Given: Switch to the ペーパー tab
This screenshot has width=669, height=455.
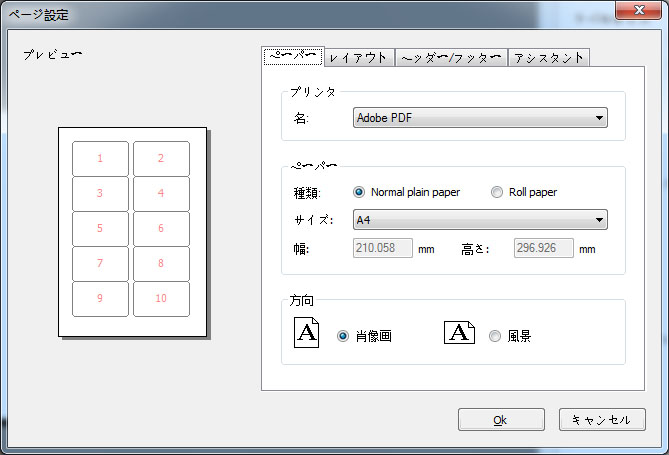Looking at the screenshot, I should point(293,56).
